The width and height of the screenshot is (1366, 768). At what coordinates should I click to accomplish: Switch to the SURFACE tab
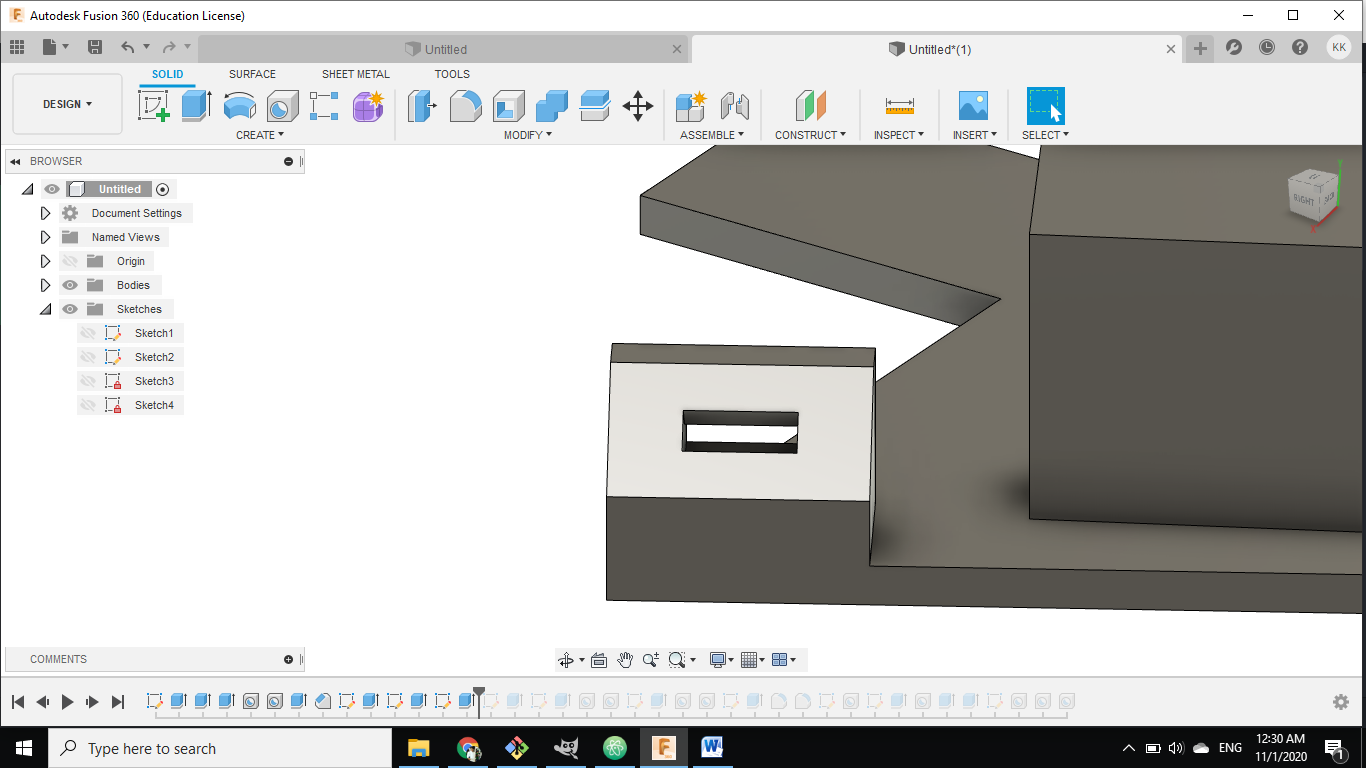[252, 74]
